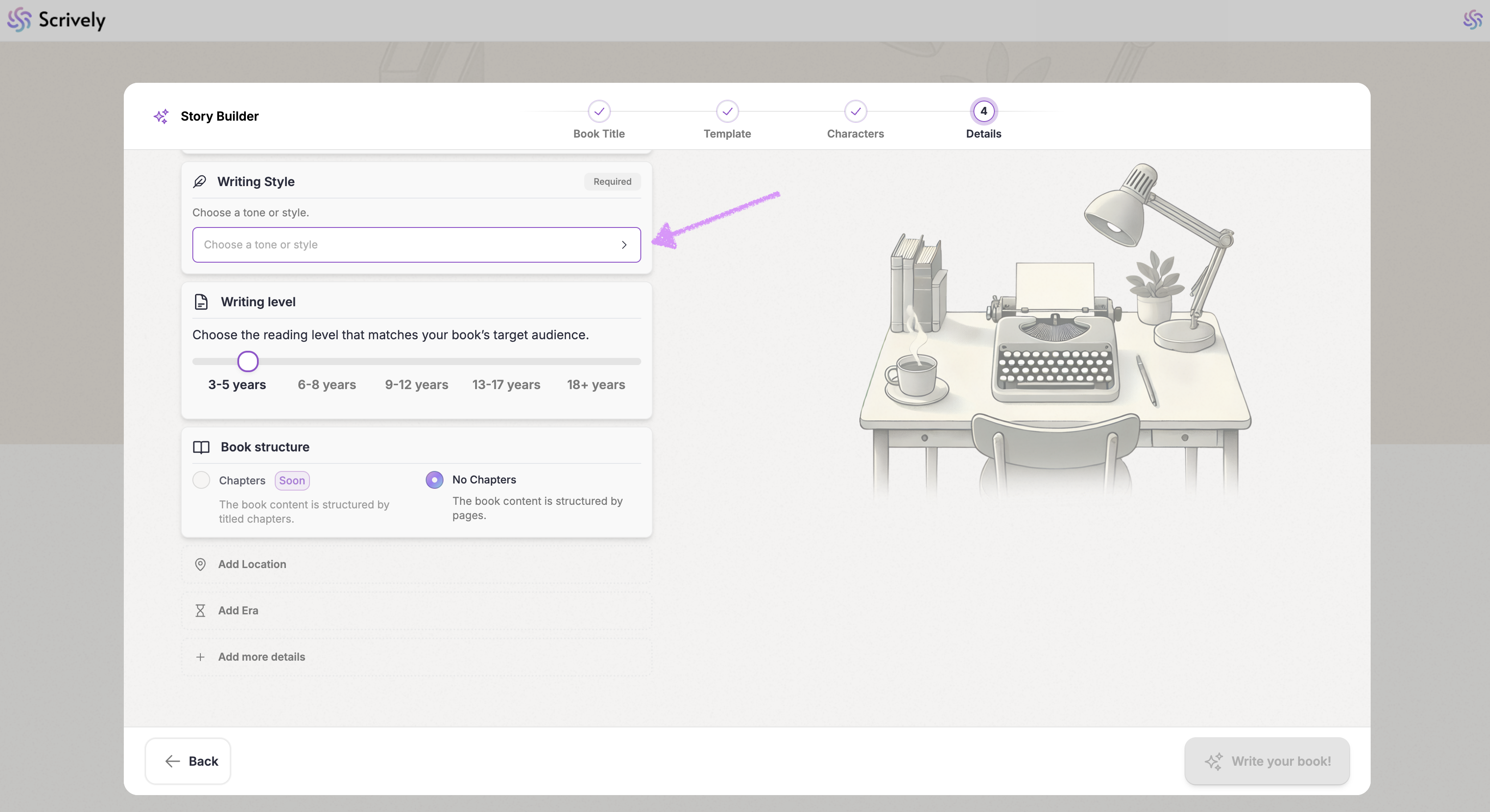Click the Book structure open-book icon

tap(201, 447)
